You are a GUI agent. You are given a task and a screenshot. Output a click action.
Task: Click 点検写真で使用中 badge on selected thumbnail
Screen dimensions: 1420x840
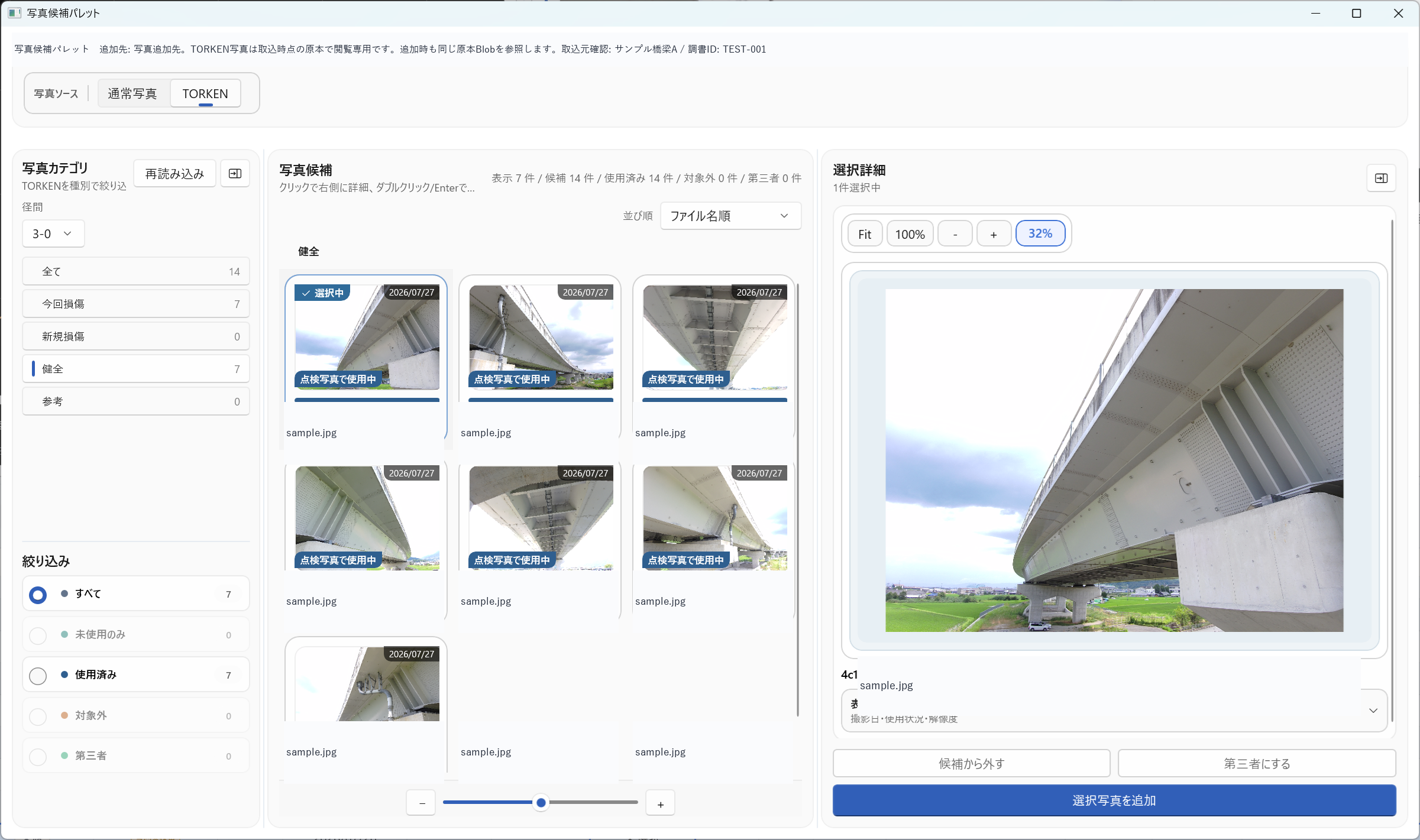(x=338, y=380)
